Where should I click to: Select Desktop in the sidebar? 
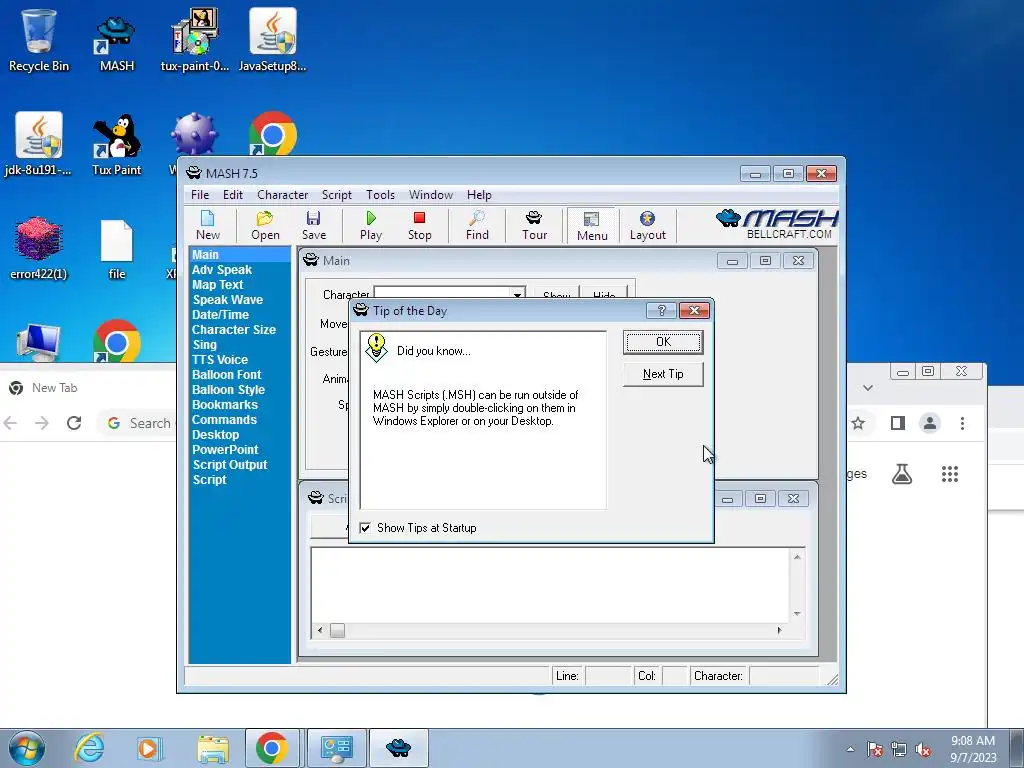click(216, 435)
